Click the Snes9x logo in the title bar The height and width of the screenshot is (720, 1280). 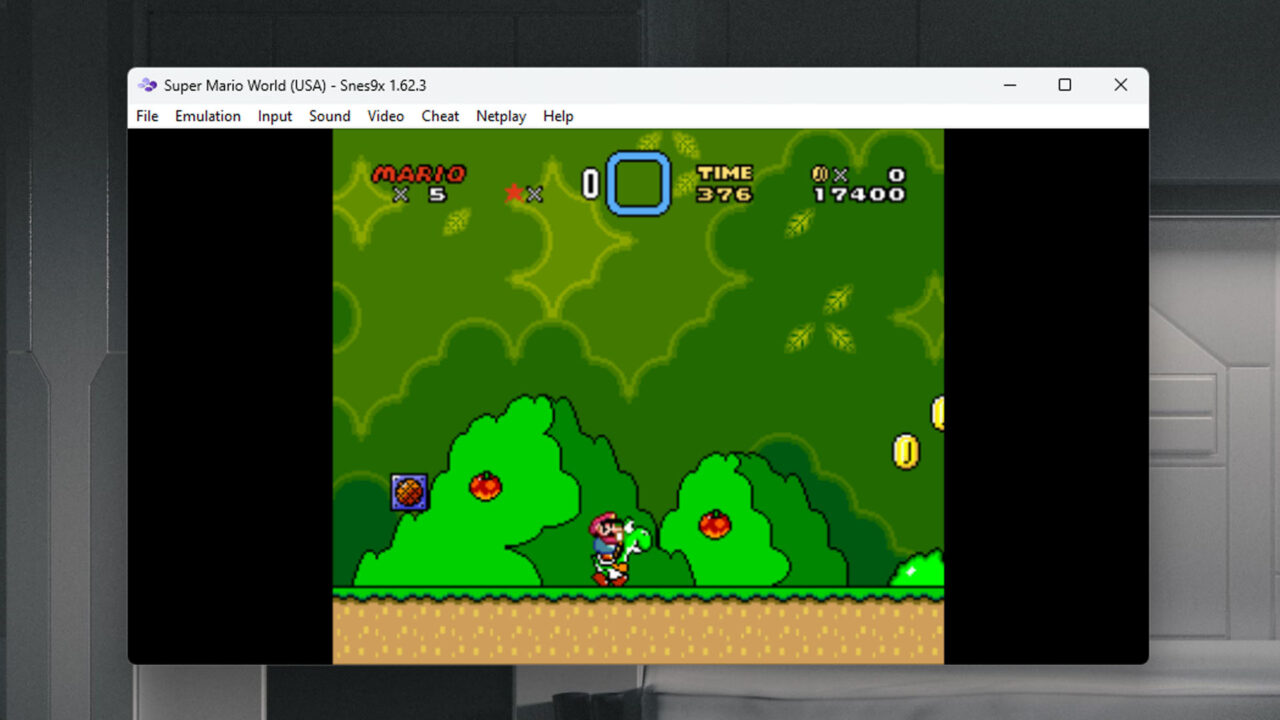[x=146, y=85]
